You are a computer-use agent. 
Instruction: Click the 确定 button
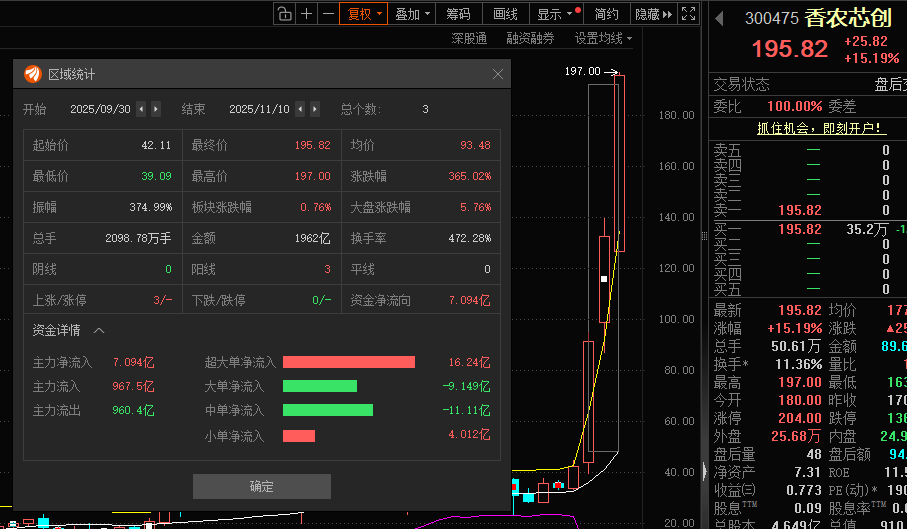[261, 487]
